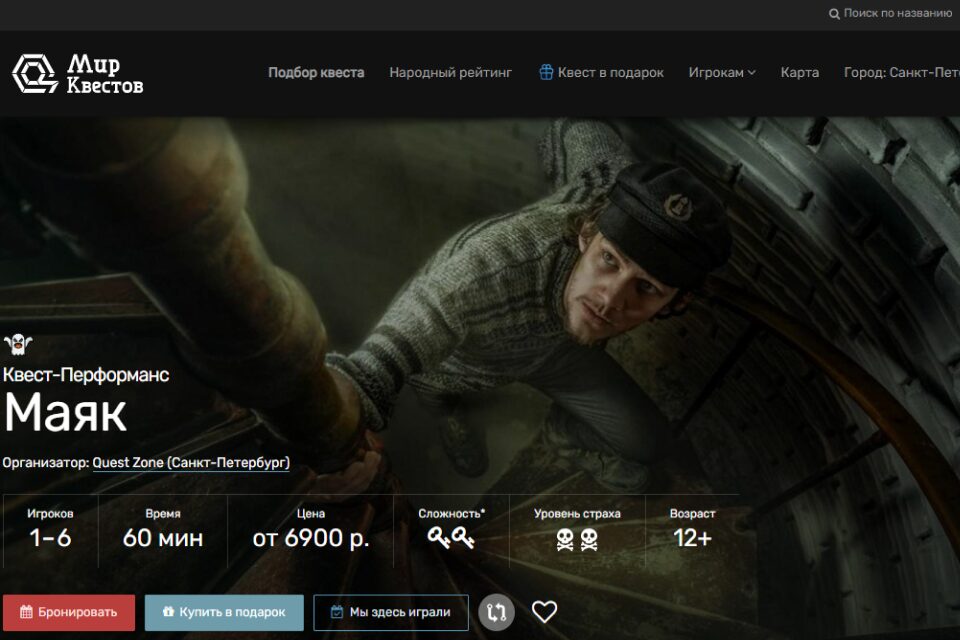
Task: Mark quest as played via Мы здесь играли
Action: pos(390,612)
